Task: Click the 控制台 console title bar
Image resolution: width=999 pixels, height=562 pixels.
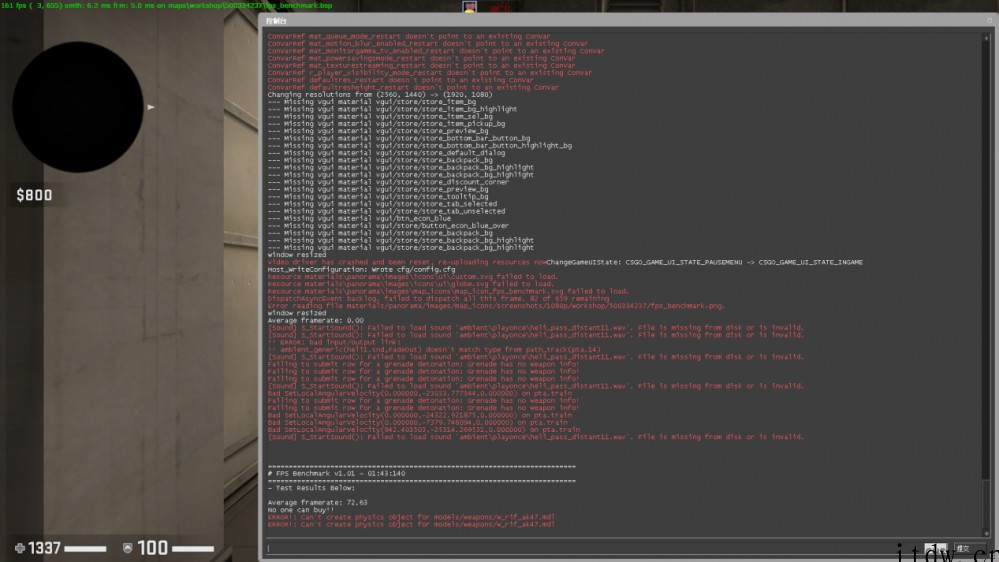Action: tap(628, 20)
